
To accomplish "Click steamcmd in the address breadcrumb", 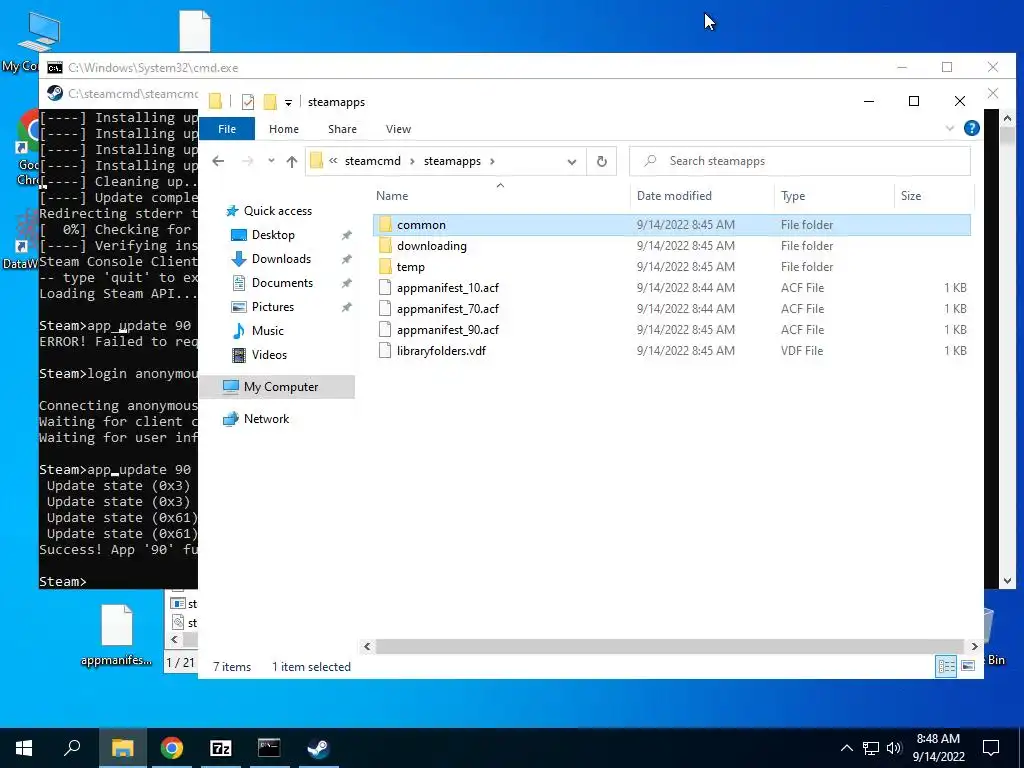I will click(x=372, y=161).
